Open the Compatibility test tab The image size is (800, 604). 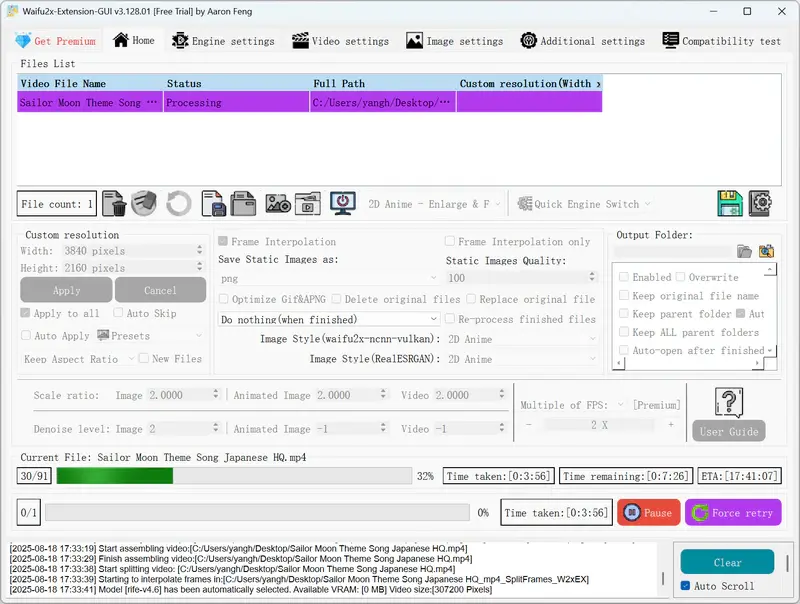click(x=721, y=41)
